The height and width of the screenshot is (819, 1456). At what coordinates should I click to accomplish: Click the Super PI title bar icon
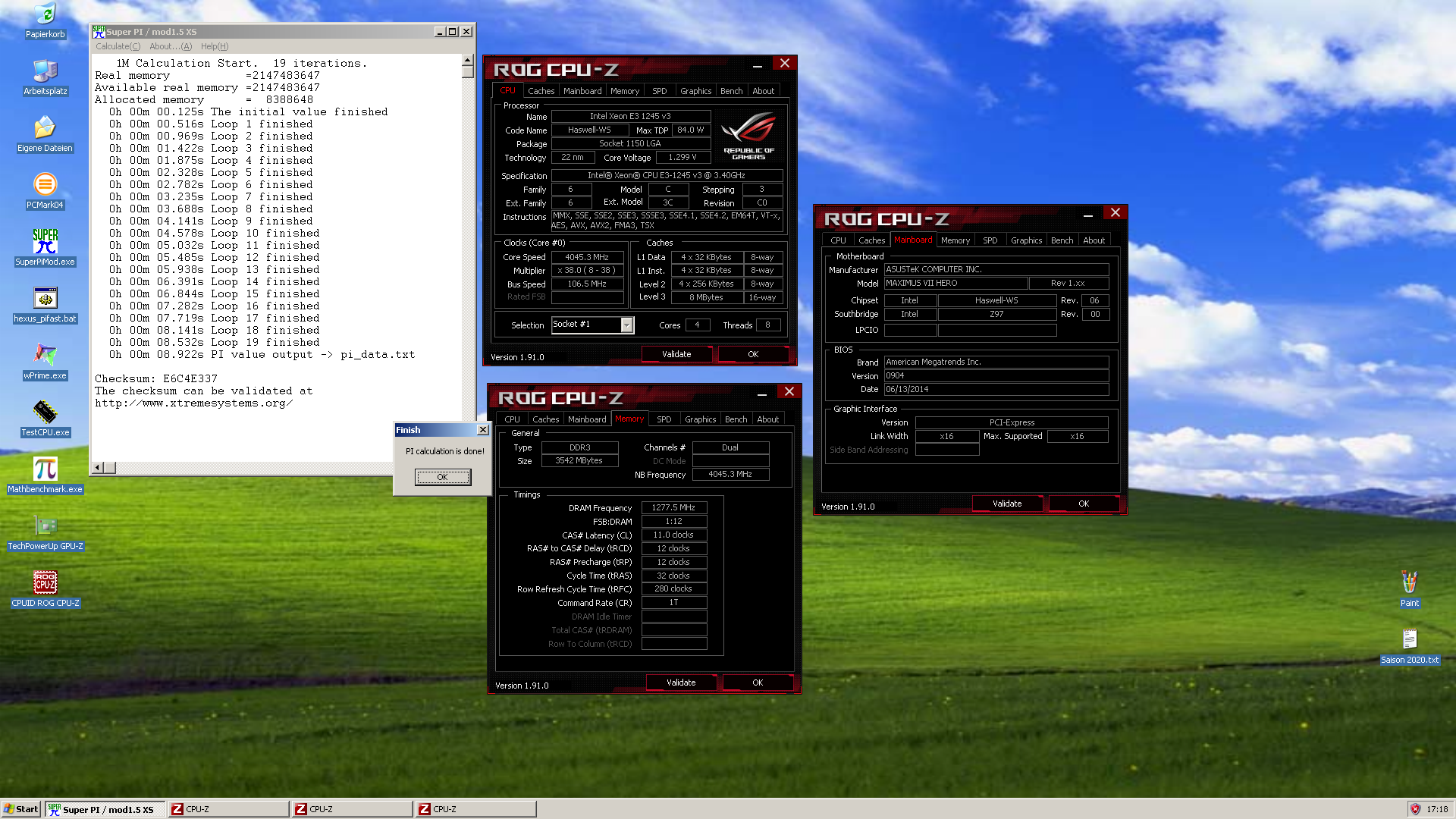(x=99, y=31)
